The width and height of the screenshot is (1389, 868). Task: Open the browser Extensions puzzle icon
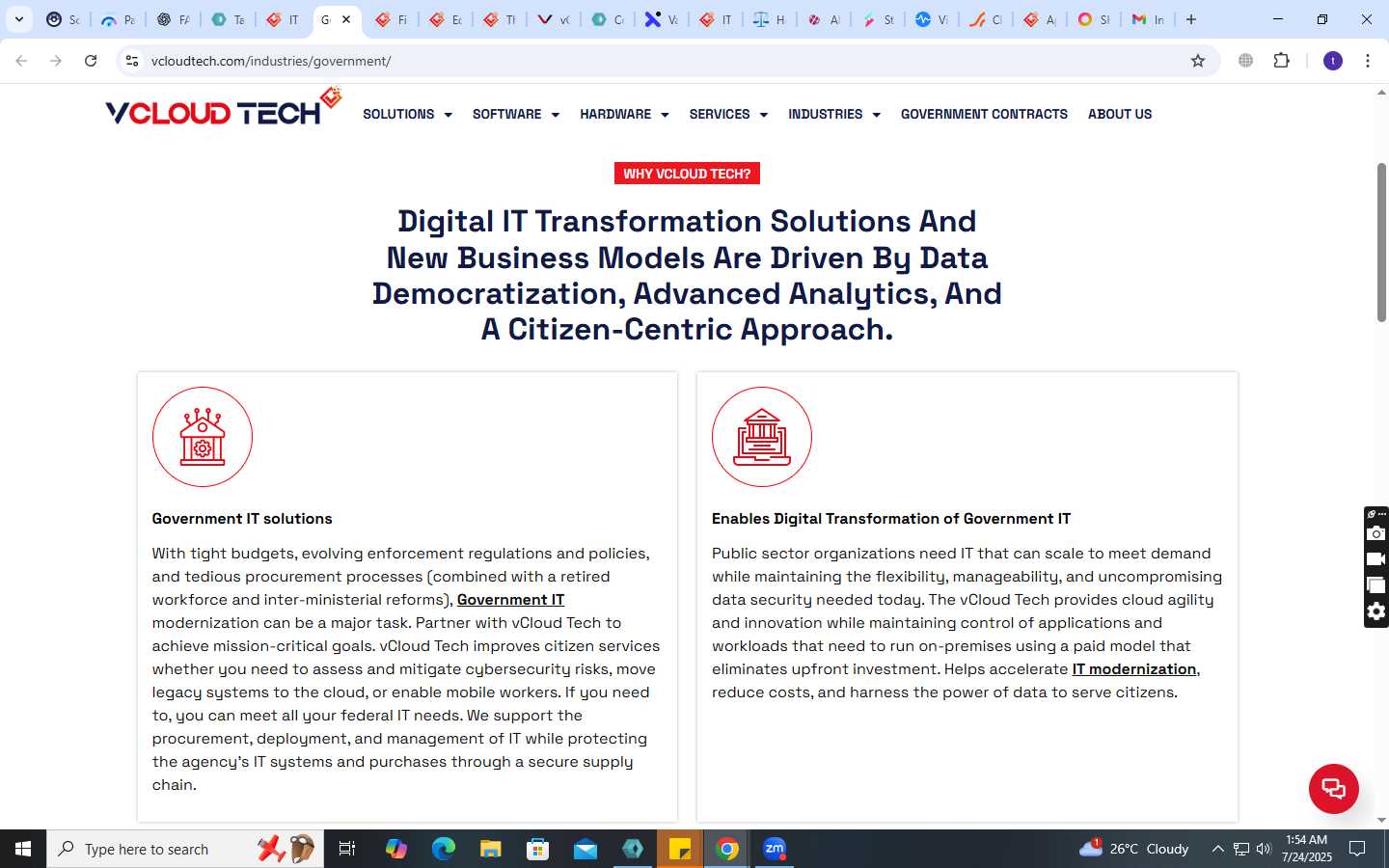[x=1281, y=61]
